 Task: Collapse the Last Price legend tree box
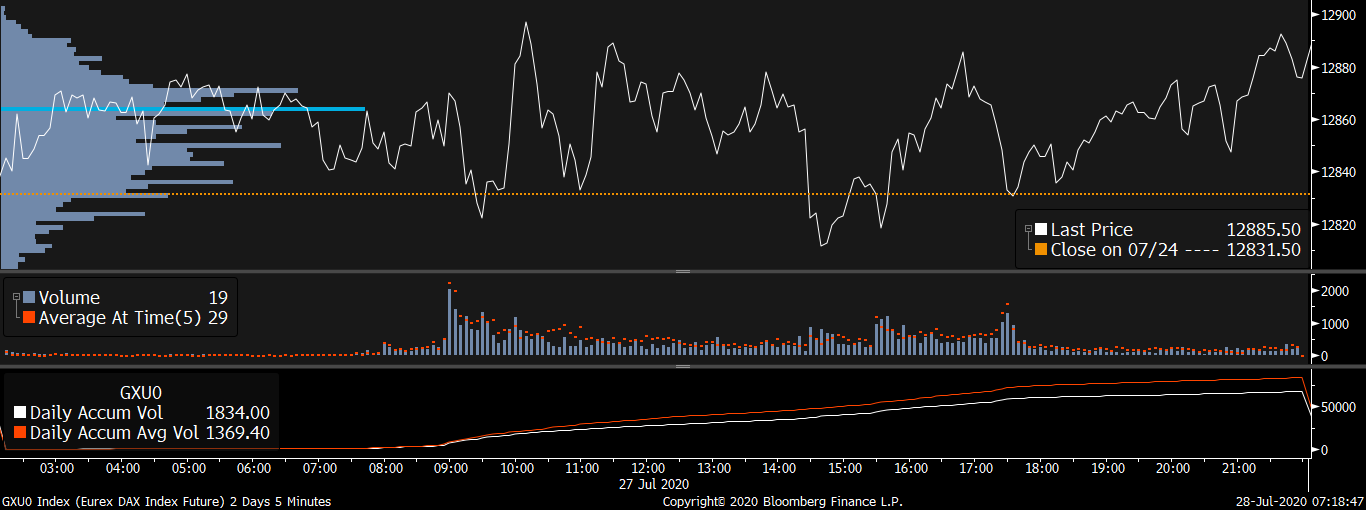1027,229
